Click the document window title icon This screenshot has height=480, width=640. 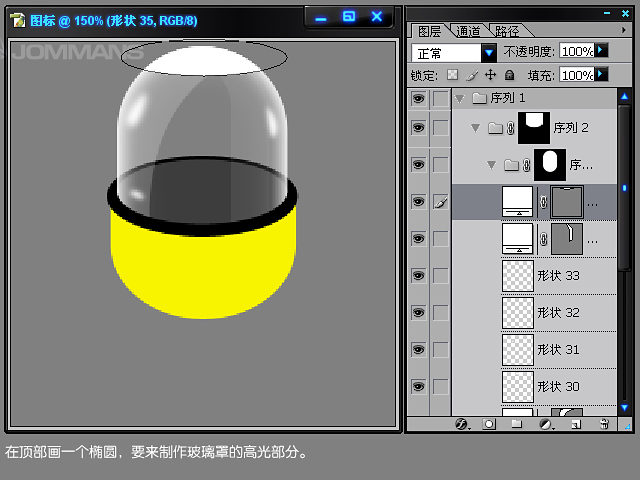click(x=18, y=20)
